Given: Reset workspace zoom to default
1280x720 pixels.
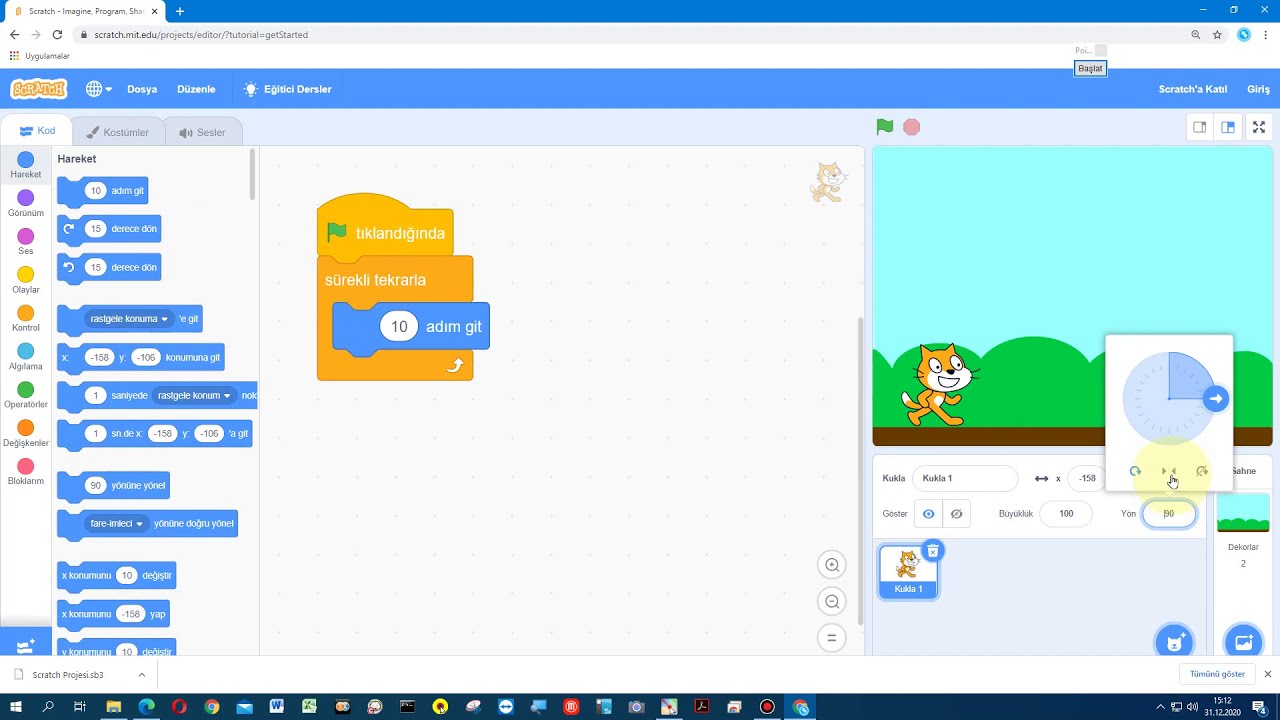Looking at the screenshot, I should [x=831, y=637].
